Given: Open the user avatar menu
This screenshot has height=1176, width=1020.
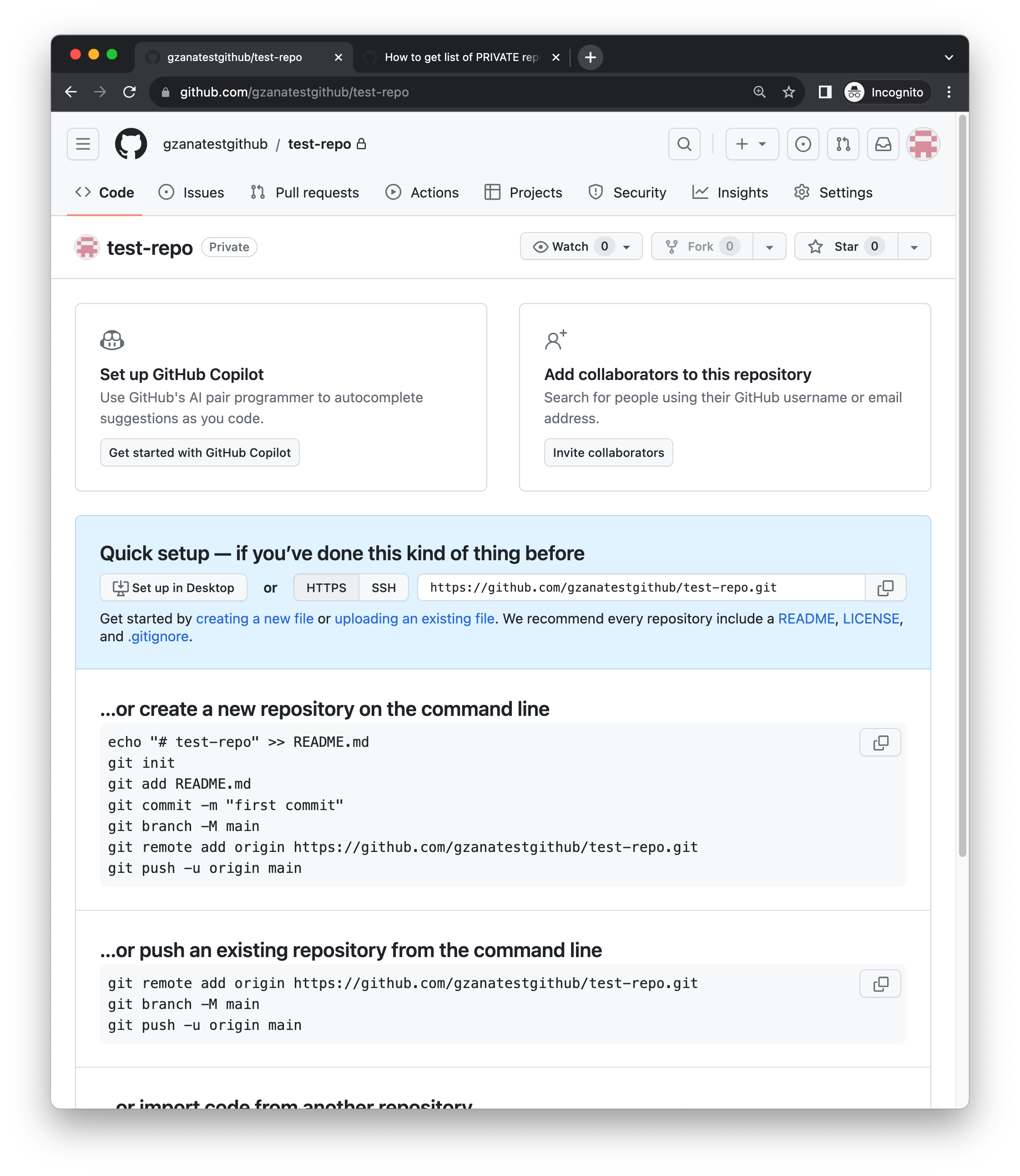Looking at the screenshot, I should tap(923, 144).
